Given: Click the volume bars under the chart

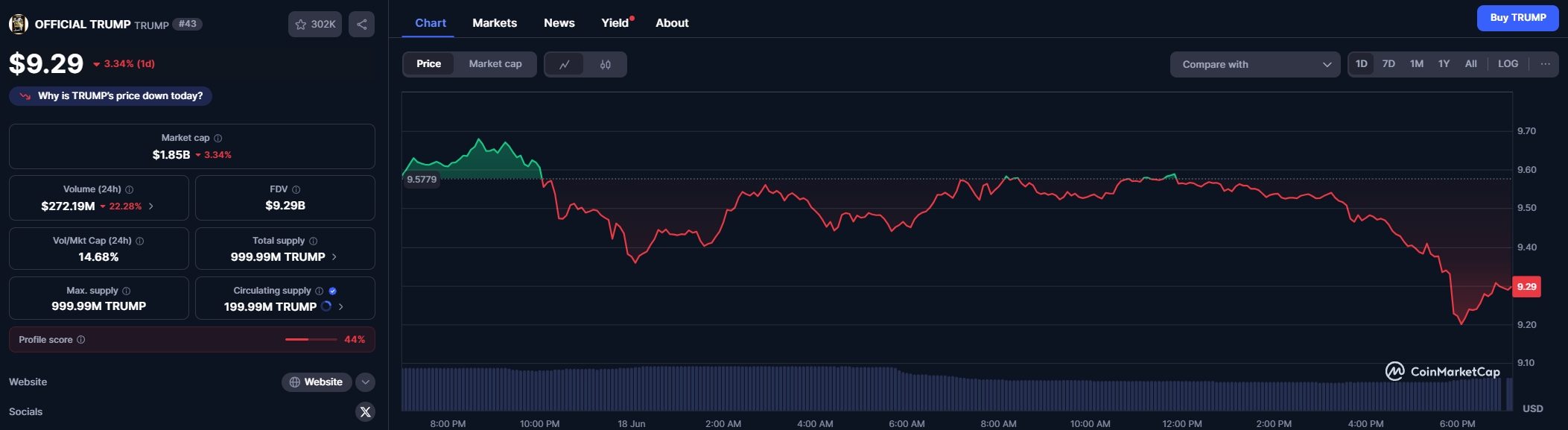Looking at the screenshot, I should (x=956, y=388).
